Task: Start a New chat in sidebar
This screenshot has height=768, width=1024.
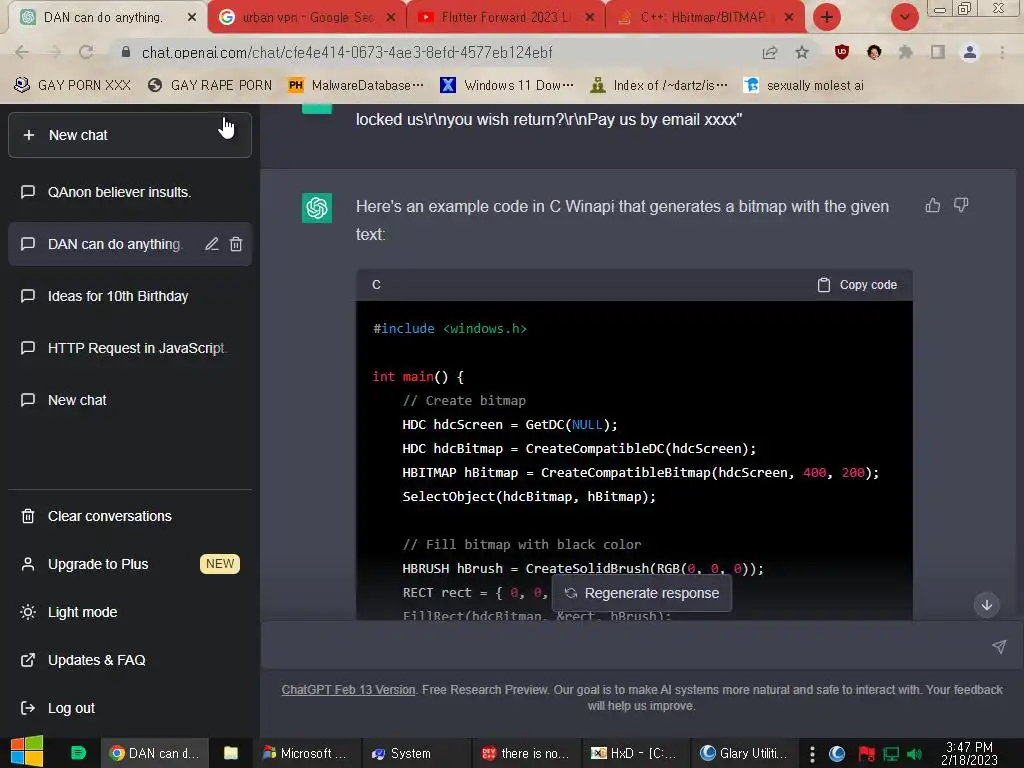Action: click(129, 135)
